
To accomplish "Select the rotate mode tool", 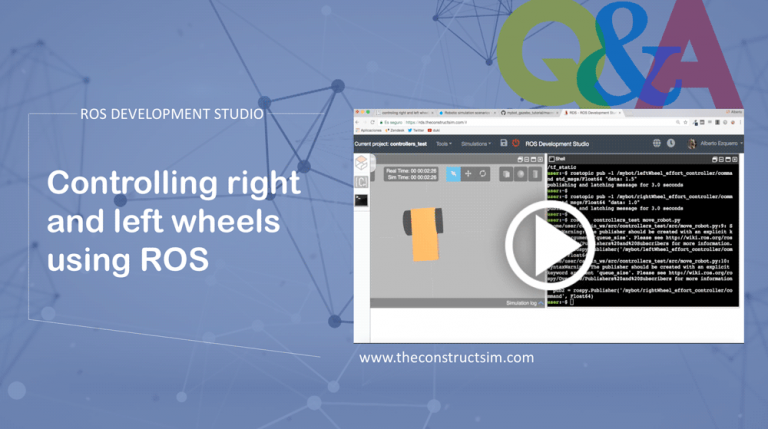I will [x=482, y=174].
